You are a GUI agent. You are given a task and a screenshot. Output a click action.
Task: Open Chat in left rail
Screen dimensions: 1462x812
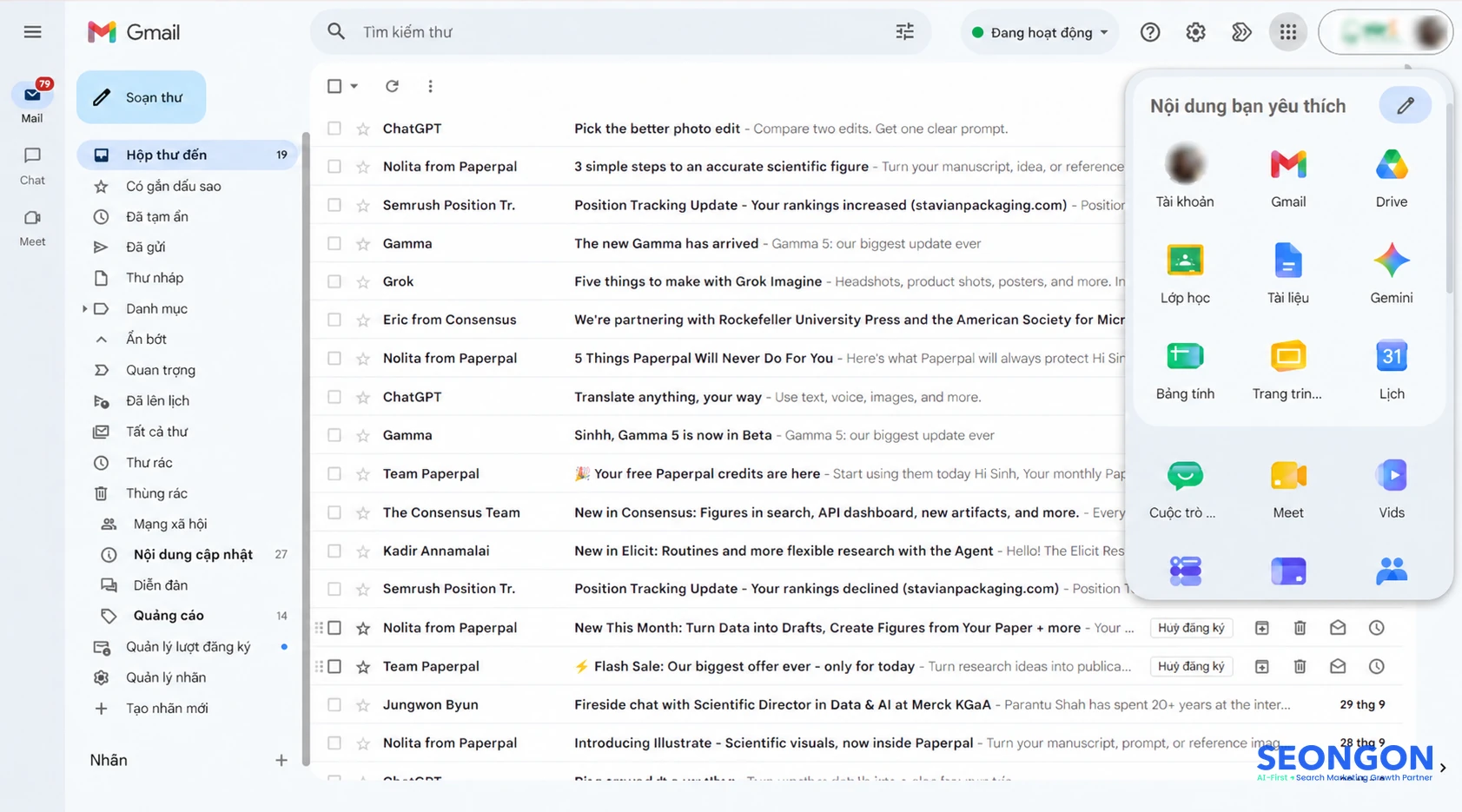coord(32,165)
